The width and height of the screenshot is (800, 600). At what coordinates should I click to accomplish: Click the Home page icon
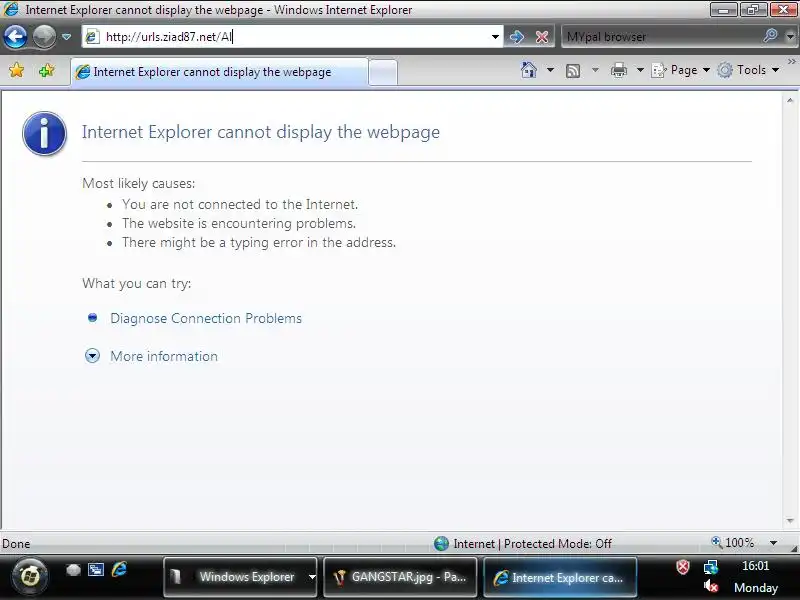529,70
